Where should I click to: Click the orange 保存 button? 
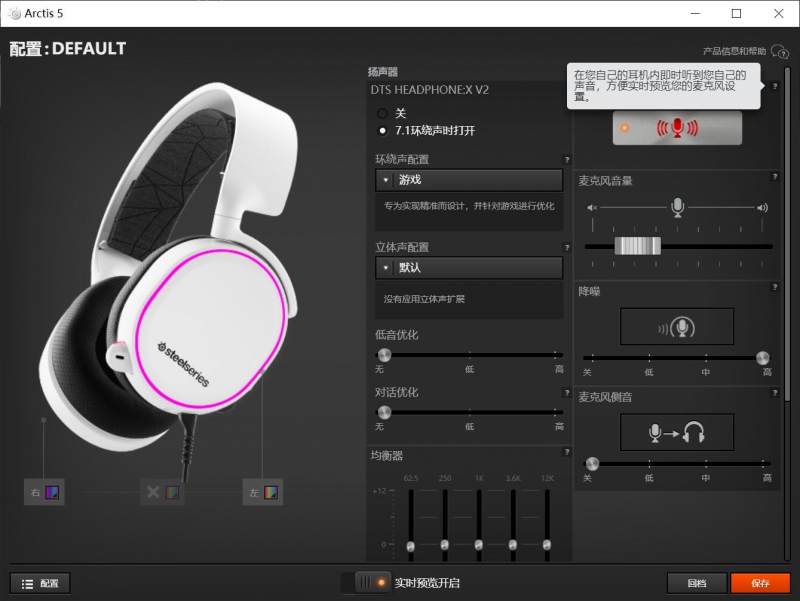coord(760,583)
